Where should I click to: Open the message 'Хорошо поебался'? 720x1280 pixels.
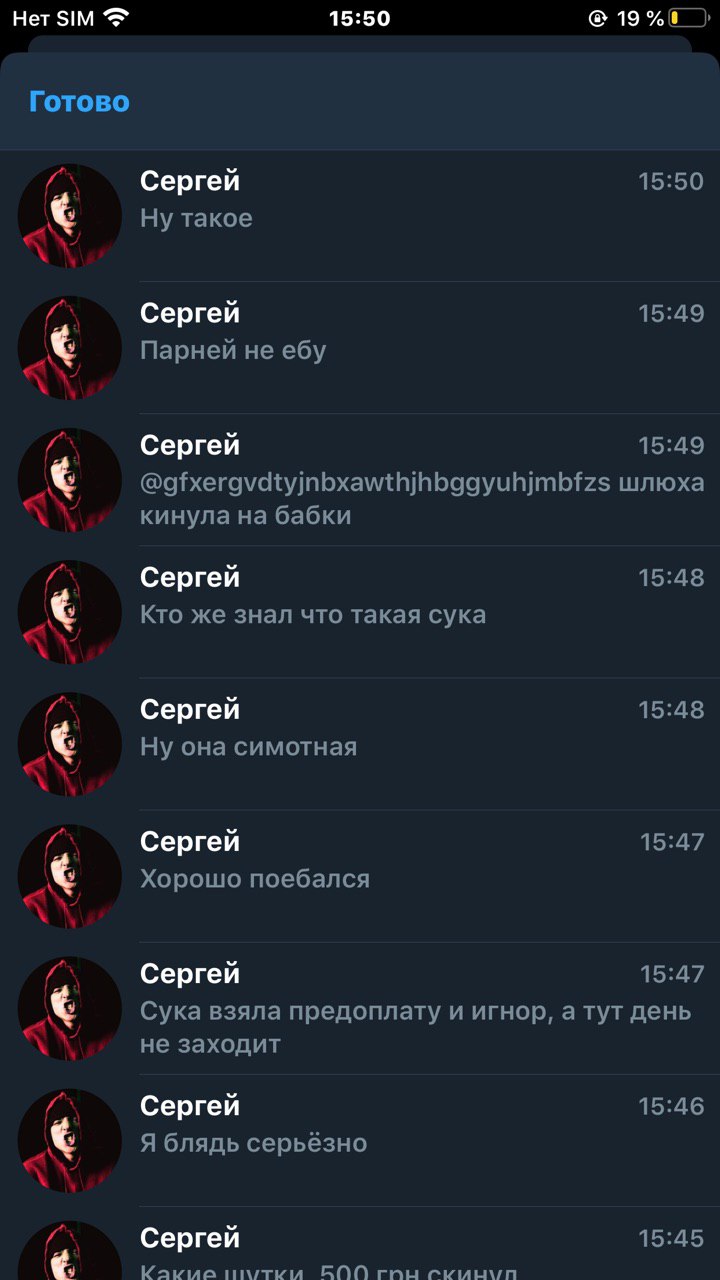360,876
